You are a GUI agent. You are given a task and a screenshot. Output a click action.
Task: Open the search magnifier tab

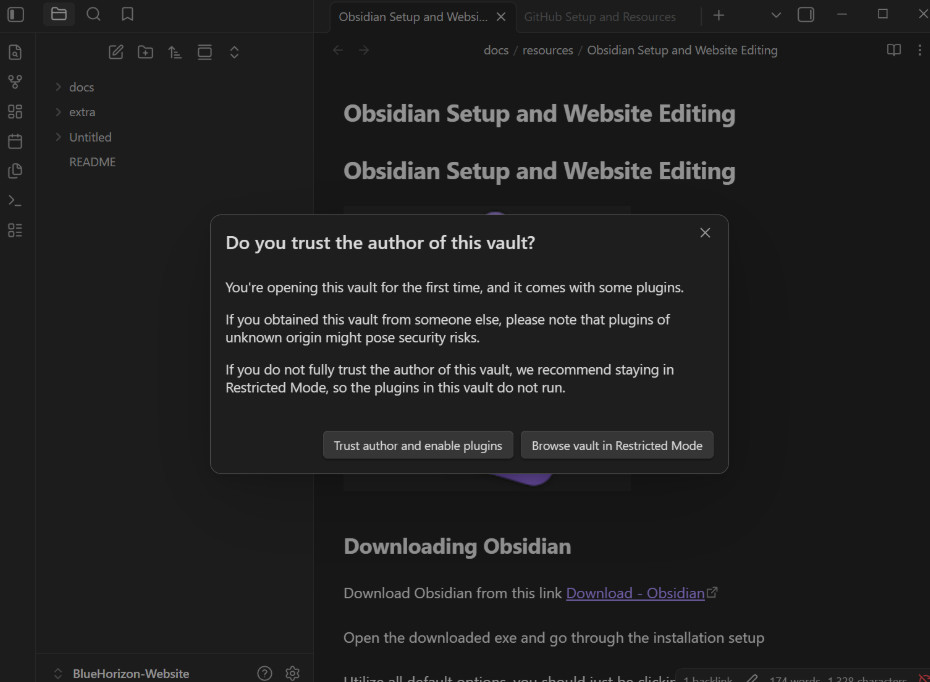click(93, 14)
